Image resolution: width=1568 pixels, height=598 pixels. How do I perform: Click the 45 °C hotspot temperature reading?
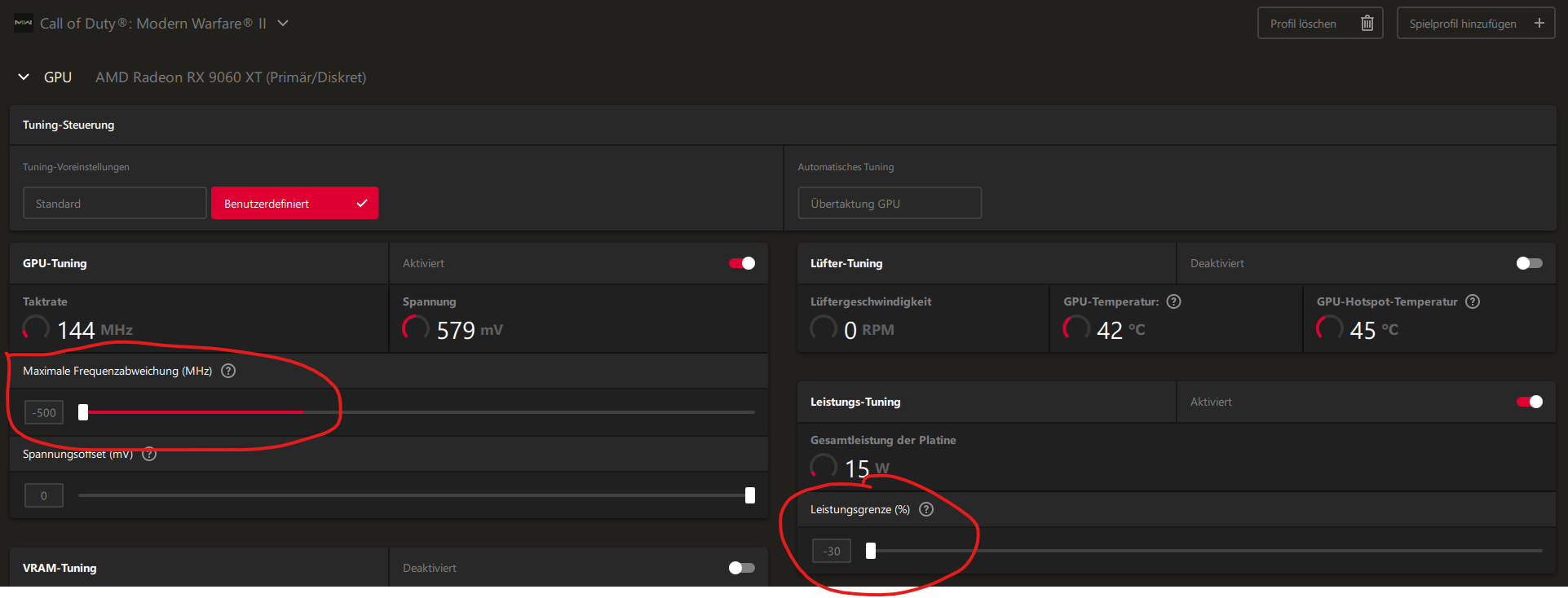click(1374, 330)
